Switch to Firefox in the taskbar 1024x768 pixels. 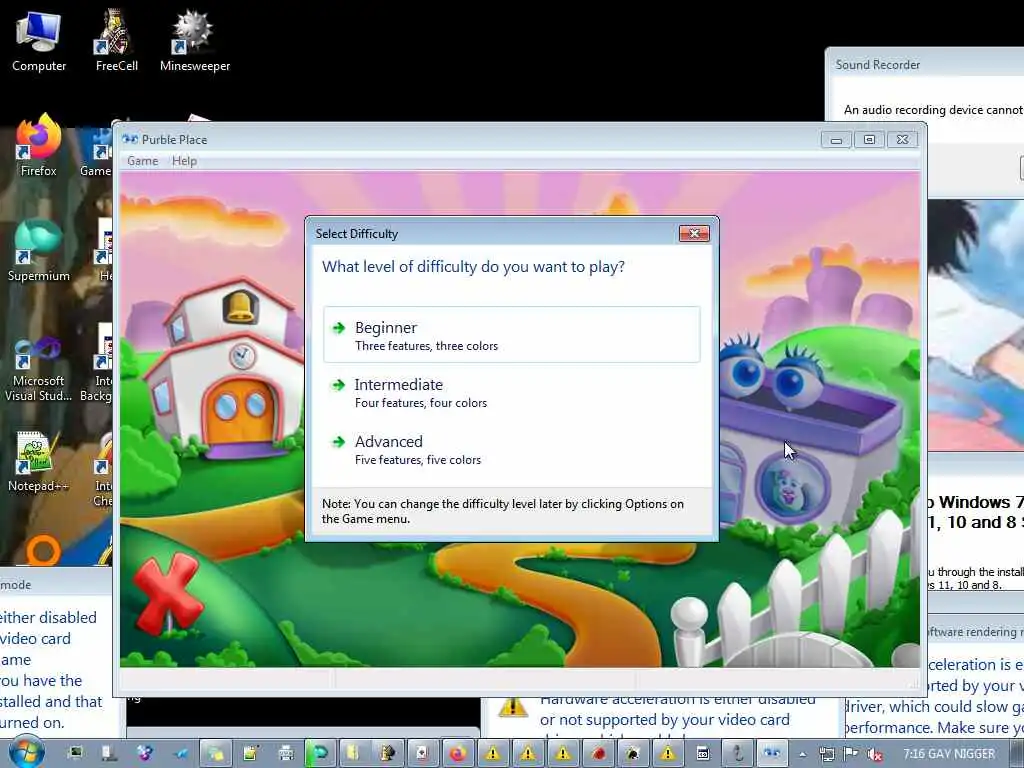pyautogui.click(x=457, y=754)
